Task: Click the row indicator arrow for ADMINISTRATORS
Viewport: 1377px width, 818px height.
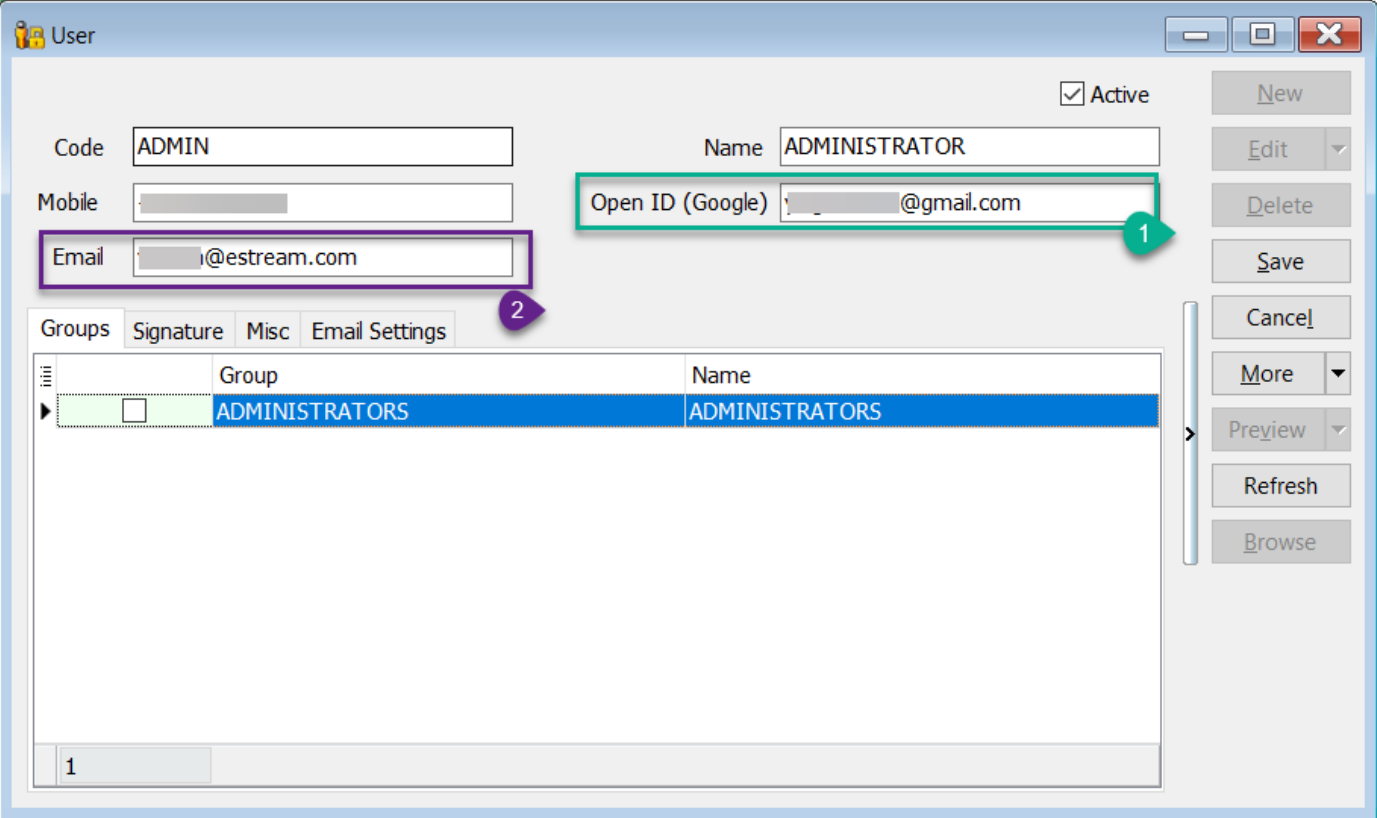Action: 45,411
